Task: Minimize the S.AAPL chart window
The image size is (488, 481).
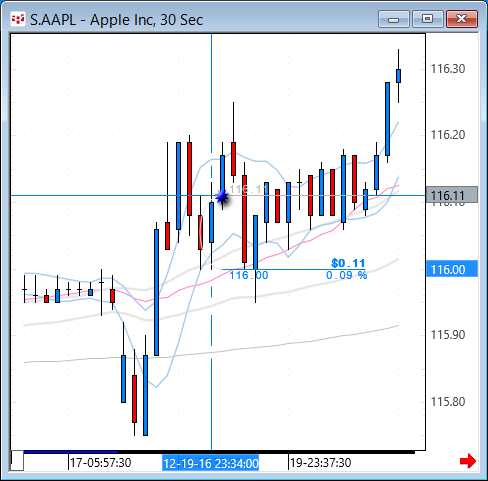Action: click(x=394, y=19)
